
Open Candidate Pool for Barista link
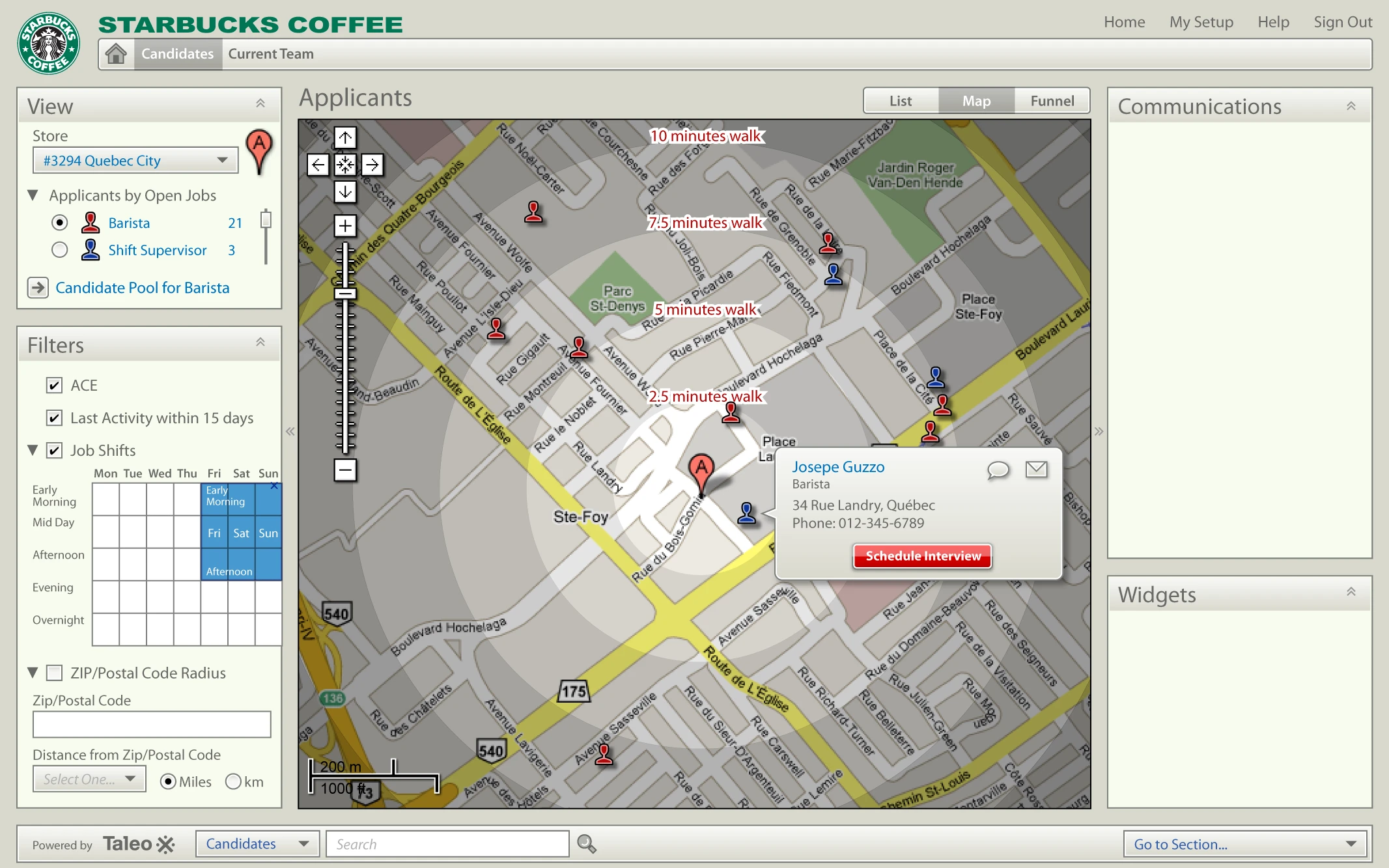(142, 288)
